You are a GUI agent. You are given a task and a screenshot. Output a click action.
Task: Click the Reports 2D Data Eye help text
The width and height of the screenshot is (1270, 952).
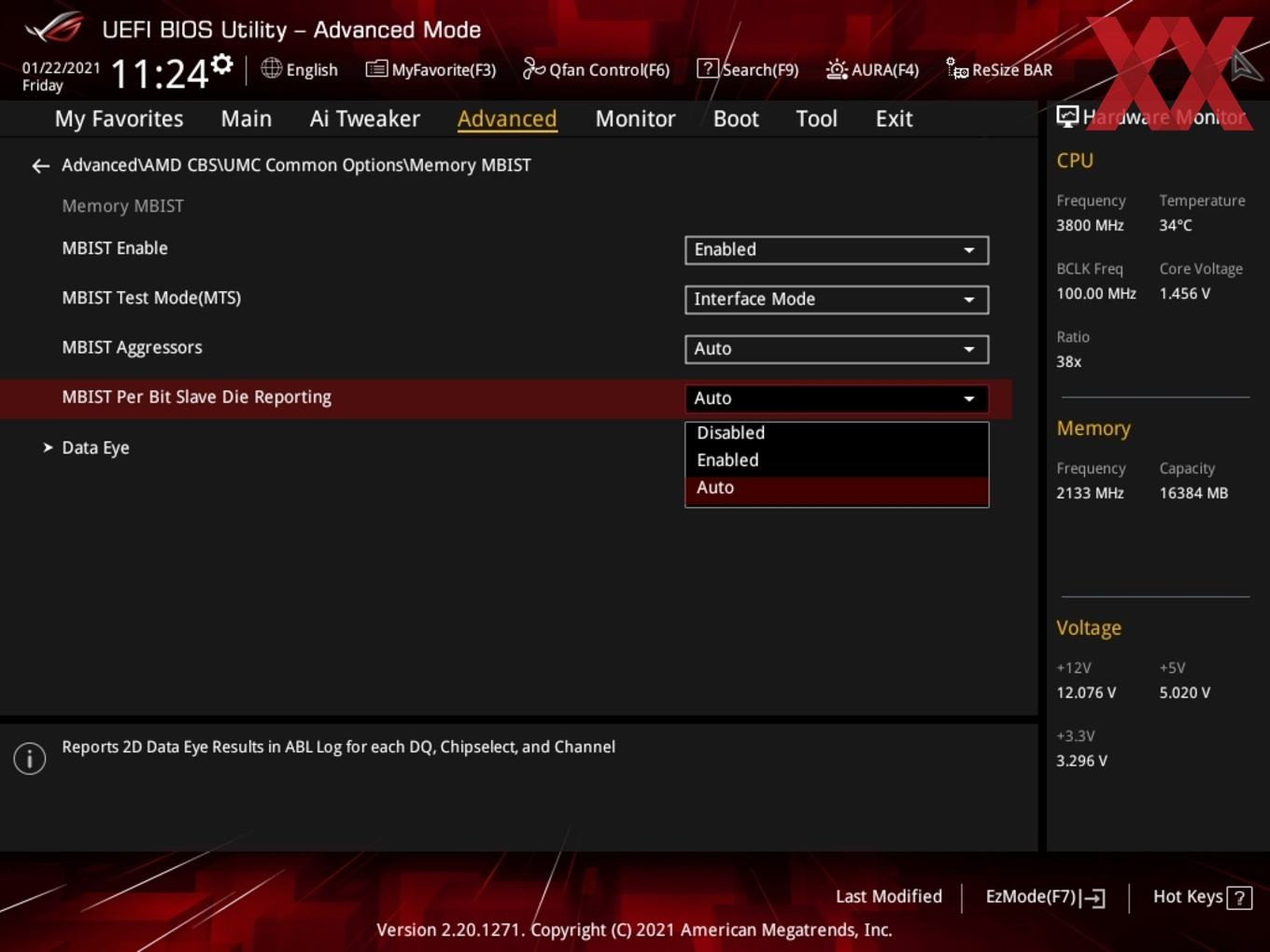(x=338, y=748)
